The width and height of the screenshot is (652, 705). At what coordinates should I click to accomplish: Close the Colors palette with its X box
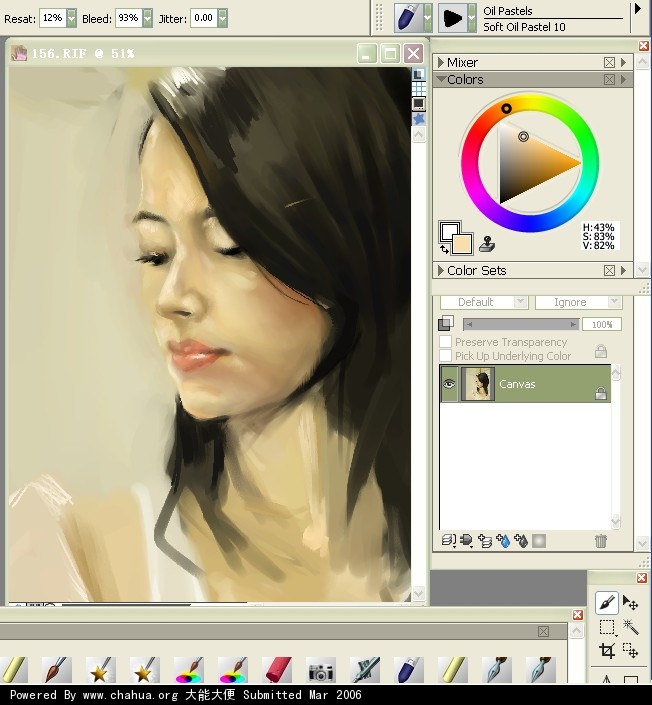tap(609, 80)
